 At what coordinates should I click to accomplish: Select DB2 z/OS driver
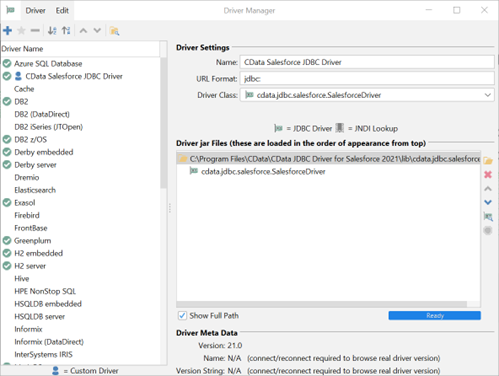pos(30,139)
